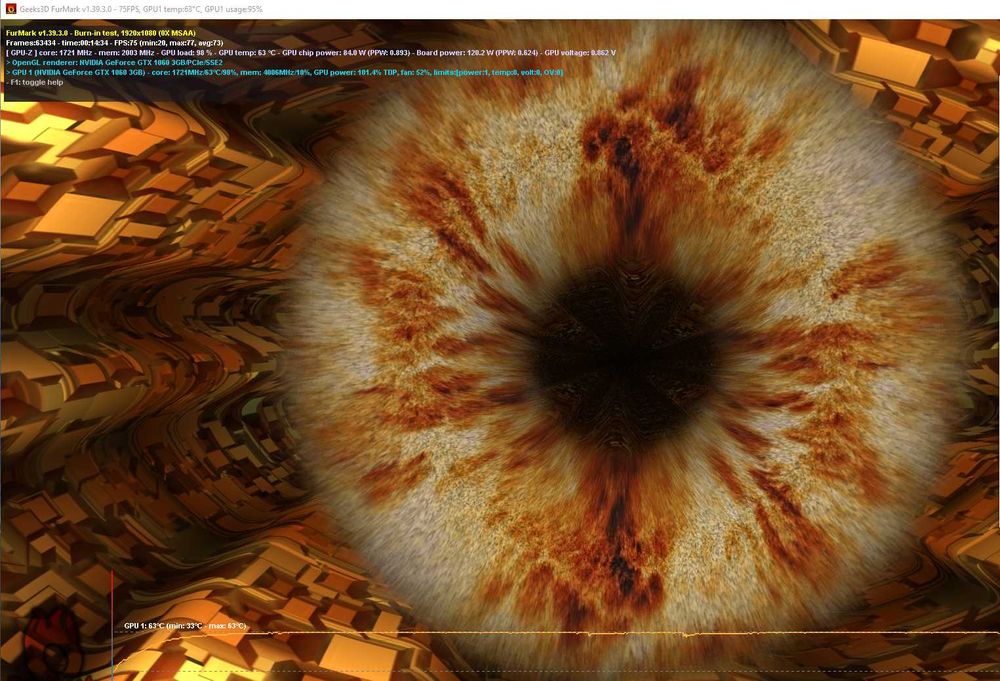Viewport: 1000px width, 681px height.
Task: Click the FurMark app icon in the title bar
Action: pos(10,9)
